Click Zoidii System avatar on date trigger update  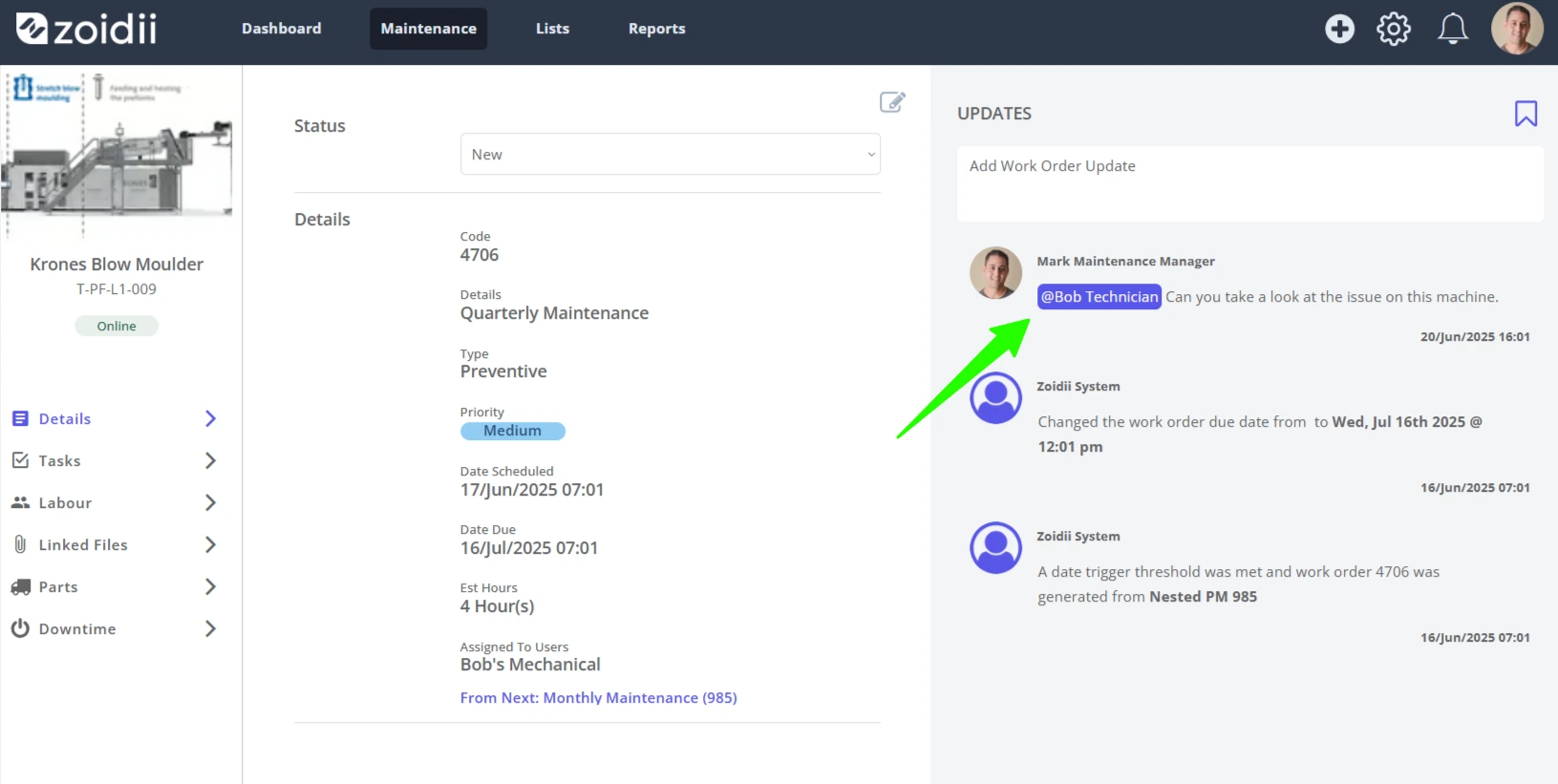pos(995,548)
